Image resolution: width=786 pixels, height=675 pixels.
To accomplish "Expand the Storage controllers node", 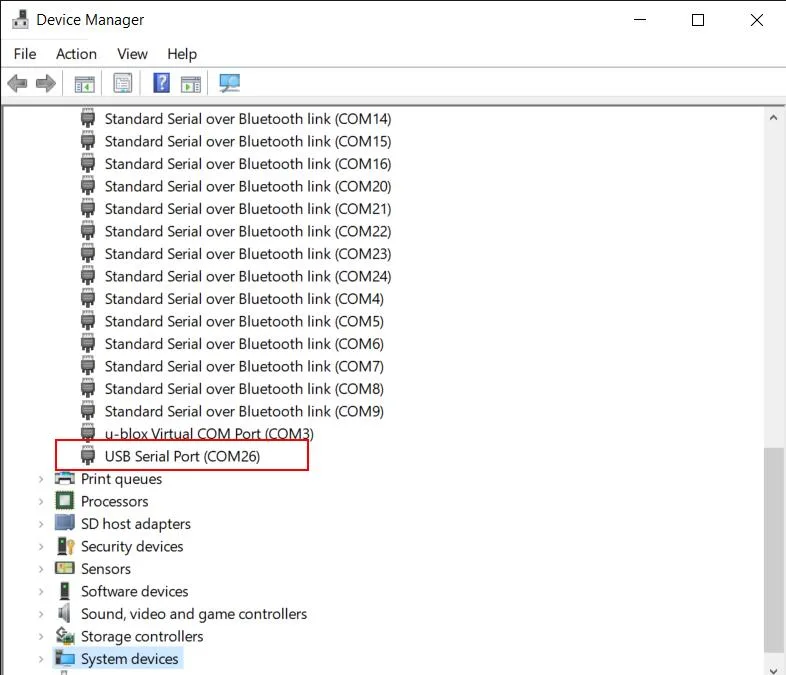I will coord(41,637).
